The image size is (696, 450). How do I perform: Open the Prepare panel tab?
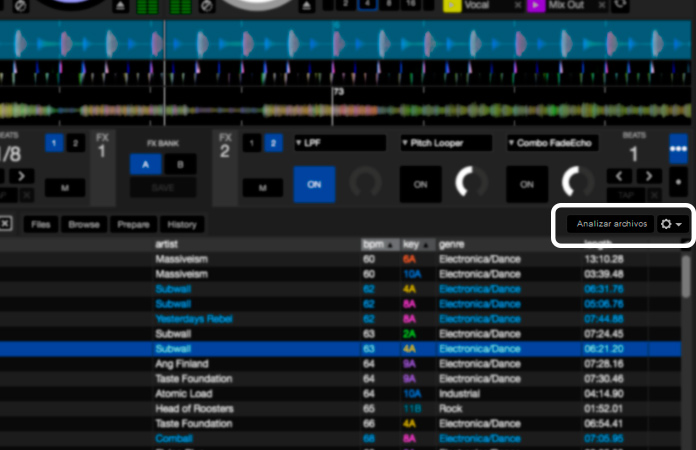coord(133,225)
